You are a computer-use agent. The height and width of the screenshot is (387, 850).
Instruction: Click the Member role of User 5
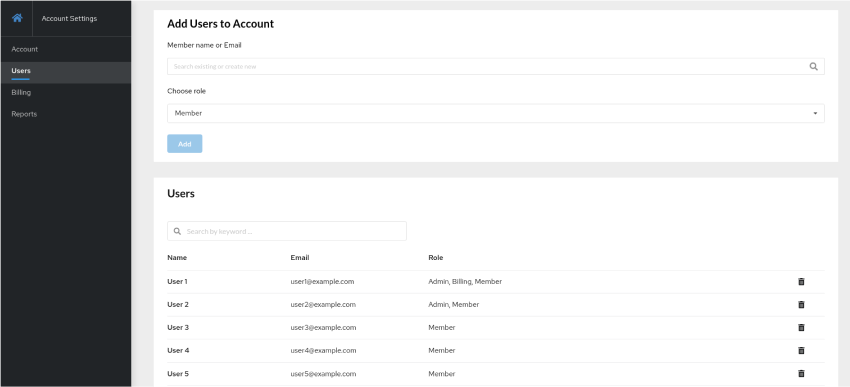coord(442,373)
